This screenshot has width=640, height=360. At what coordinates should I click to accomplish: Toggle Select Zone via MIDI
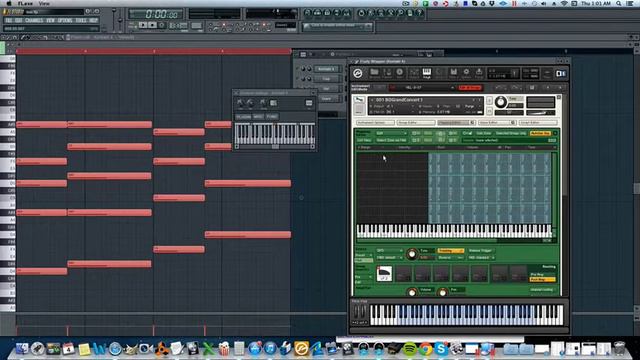coord(391,140)
